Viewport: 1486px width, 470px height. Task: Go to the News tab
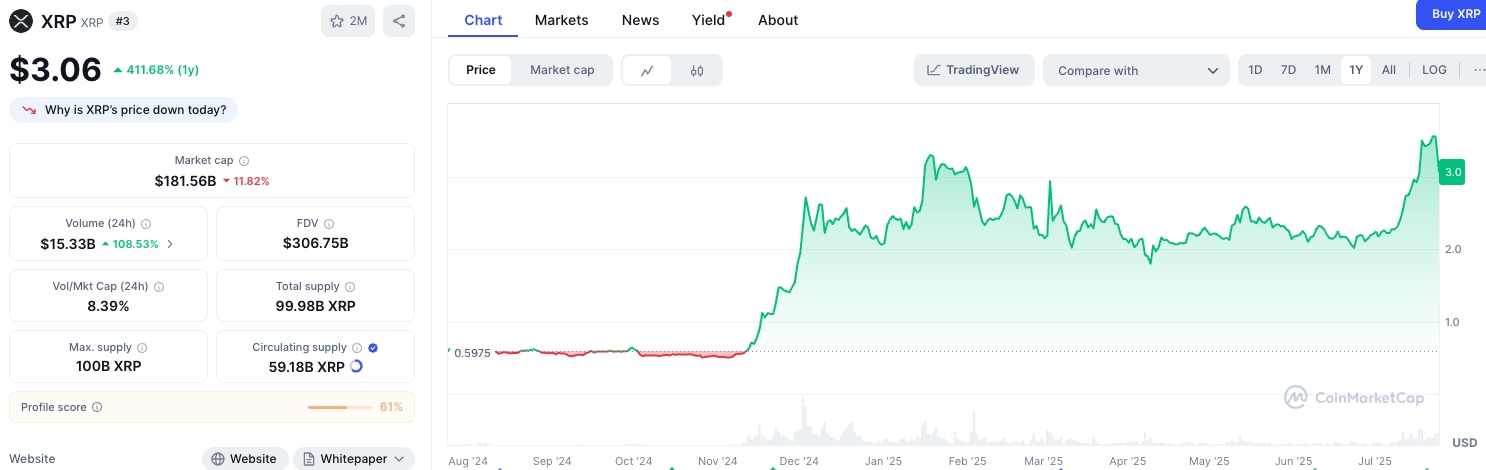[x=640, y=20]
